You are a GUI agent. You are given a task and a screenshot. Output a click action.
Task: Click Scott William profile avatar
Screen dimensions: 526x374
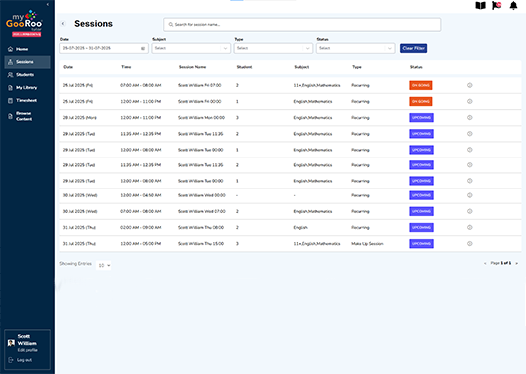[11, 343]
